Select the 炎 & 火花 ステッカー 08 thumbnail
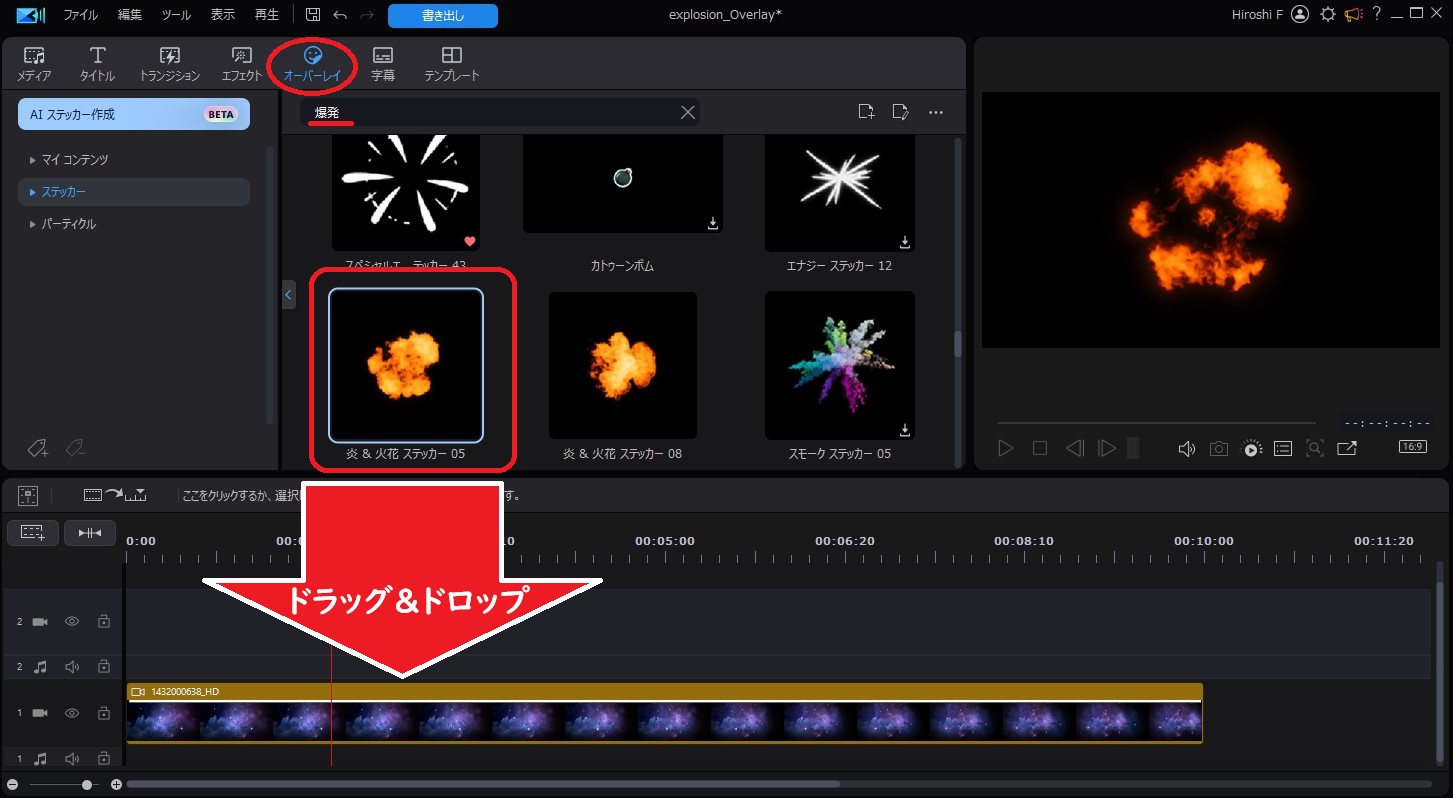The width and height of the screenshot is (1453, 798). pos(623,365)
